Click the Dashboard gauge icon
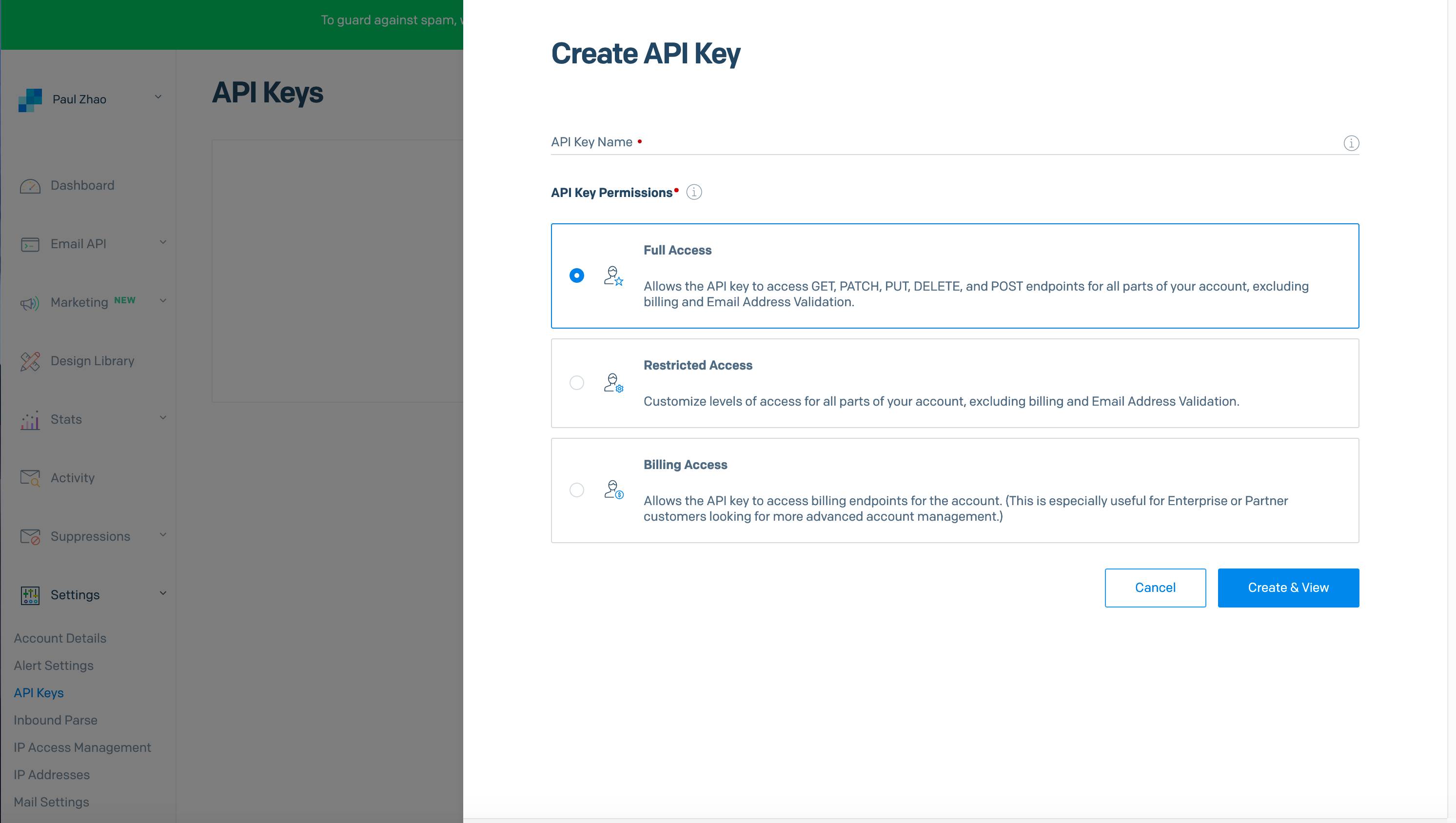The height and width of the screenshot is (823, 1456). click(30, 186)
